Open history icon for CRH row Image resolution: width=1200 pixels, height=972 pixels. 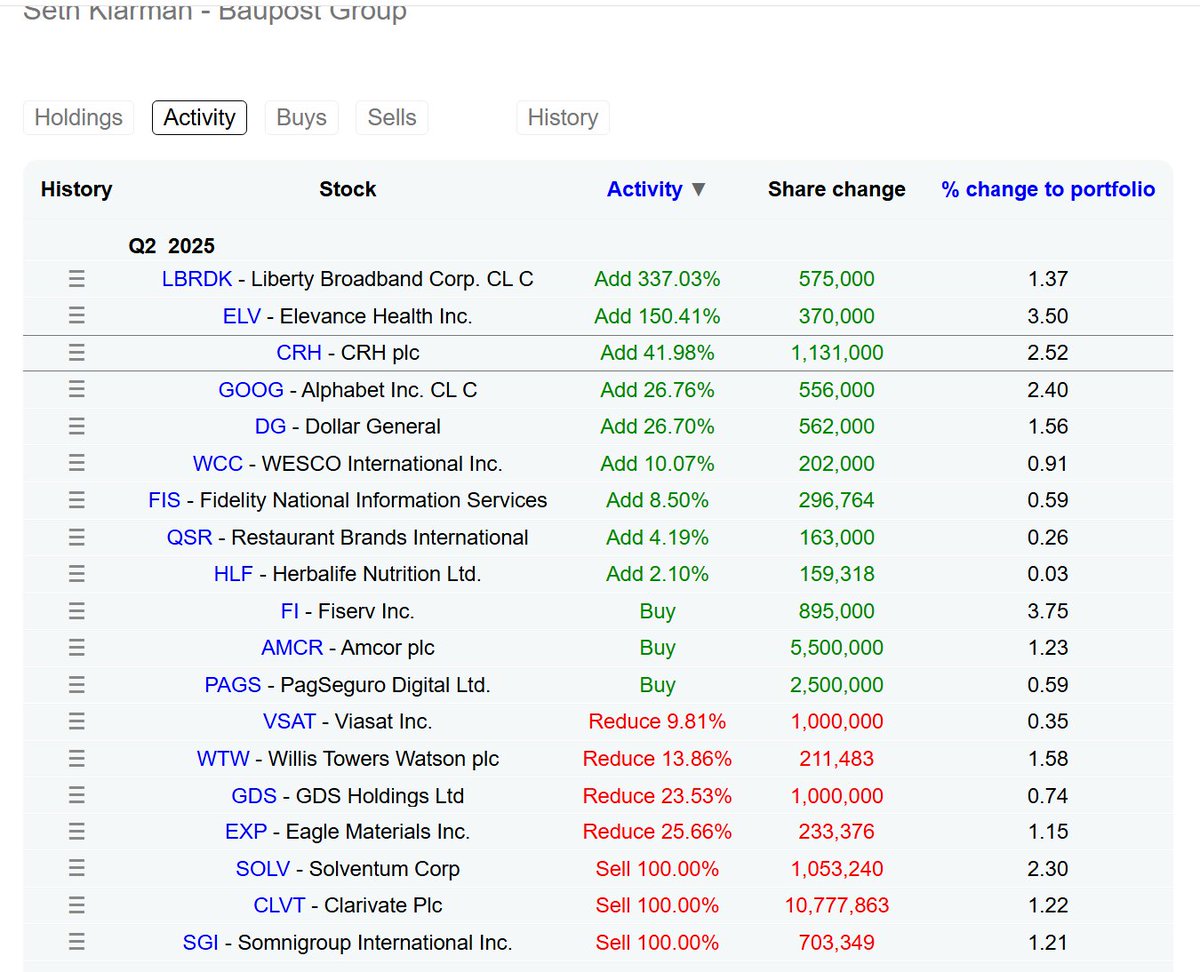pos(77,353)
